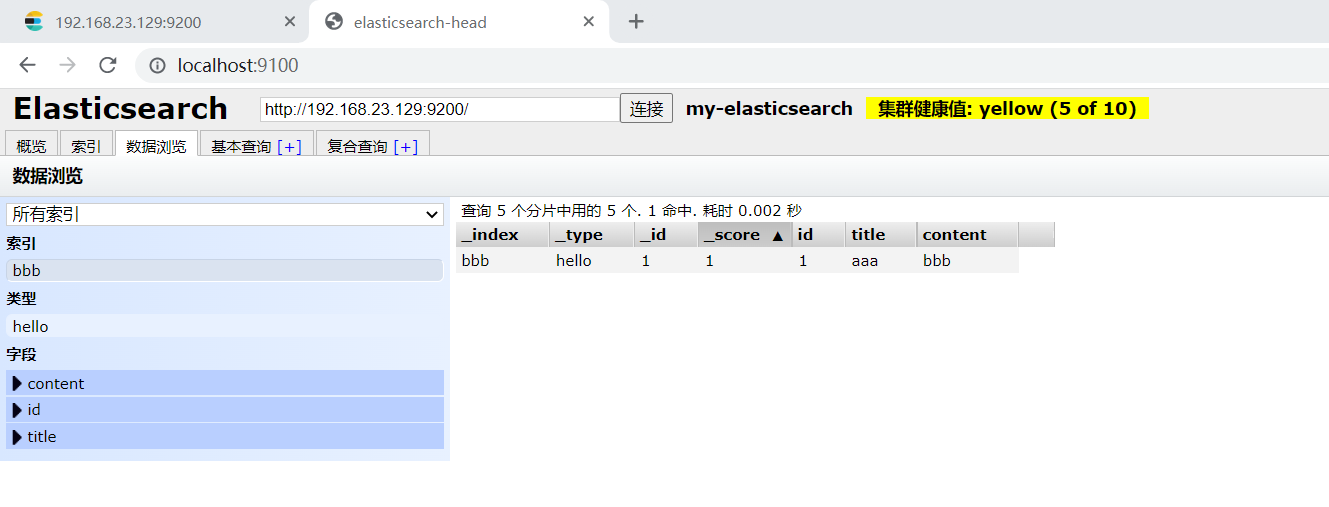Click the Elasticsearch heading
The height and width of the screenshot is (507, 1329).
pyautogui.click(x=121, y=108)
